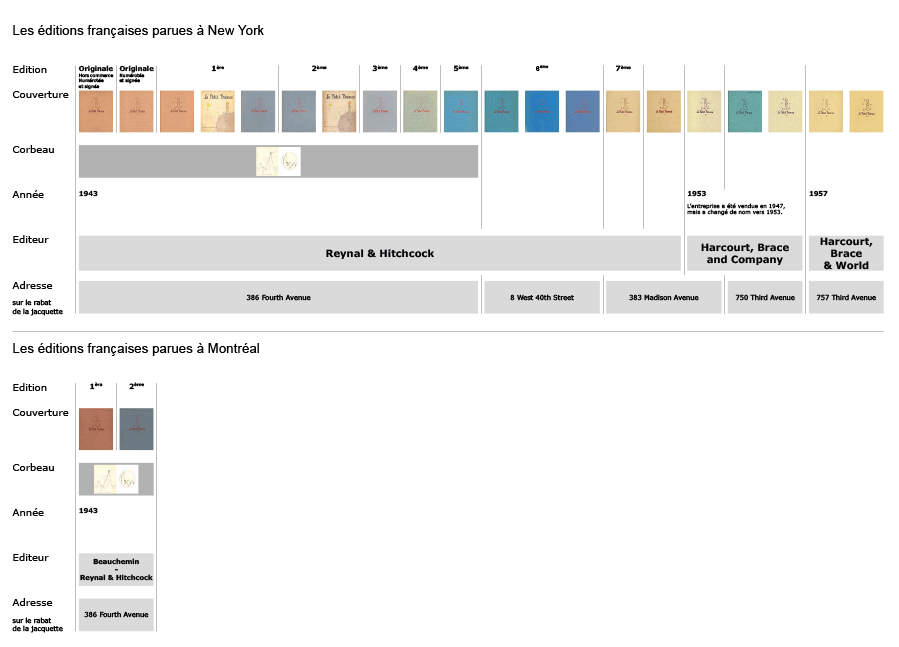Viewport: 899px width, 647px height.
Task: Click the Beauchemin - Reynal & Hitchcock box
Action: pyautogui.click(x=116, y=570)
